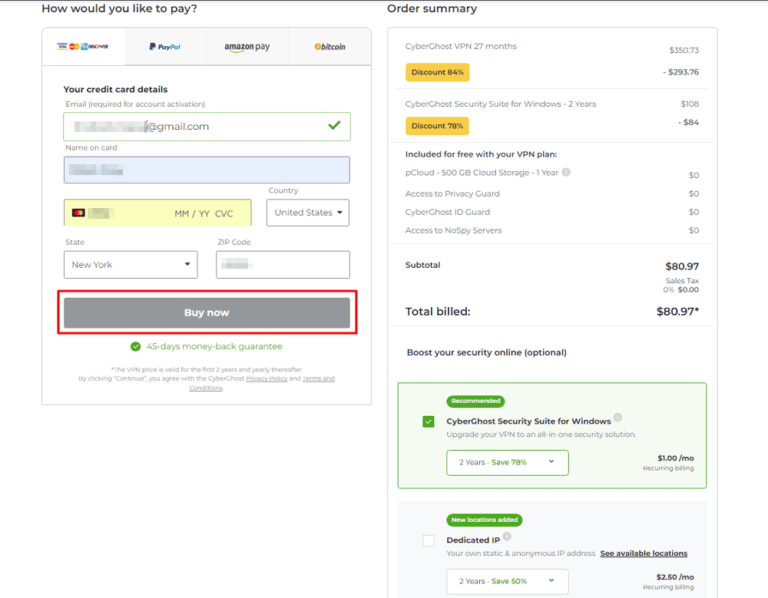Click the New locations added badge
This screenshot has height=598, width=768.
tap(484, 520)
